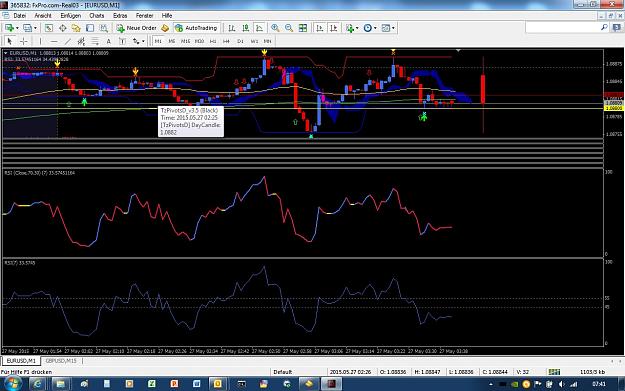This screenshot has width=625, height=391.
Task: Select the crosshair tool
Action: (24, 41)
